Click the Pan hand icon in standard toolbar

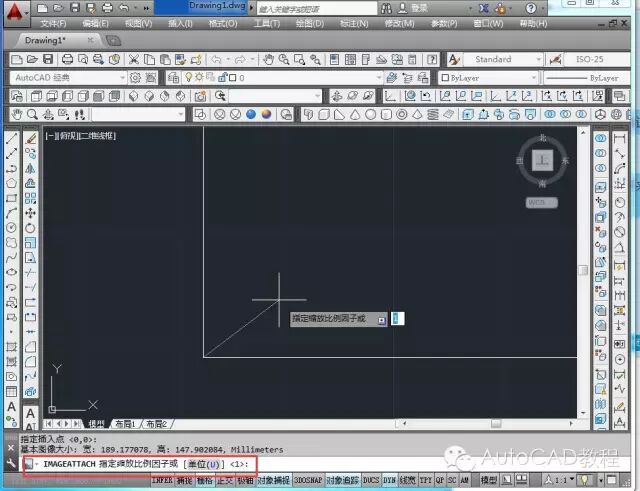click(268, 60)
